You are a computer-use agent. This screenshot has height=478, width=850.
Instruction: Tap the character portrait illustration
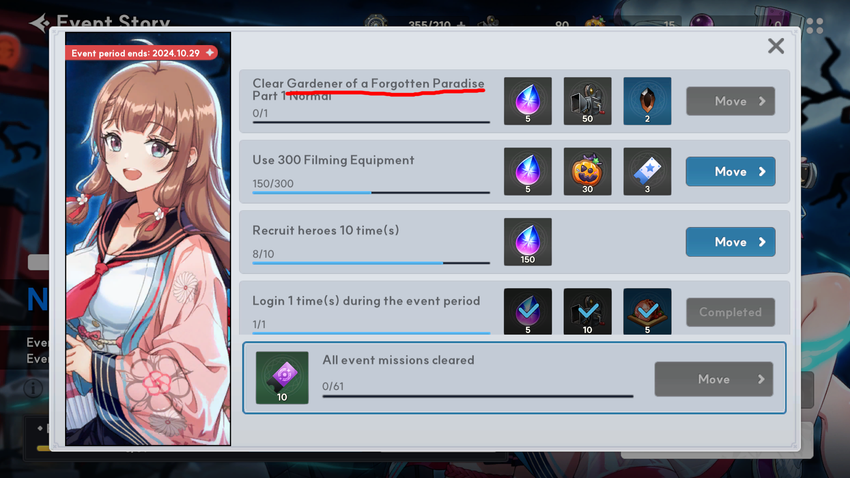pyautogui.click(x=148, y=239)
